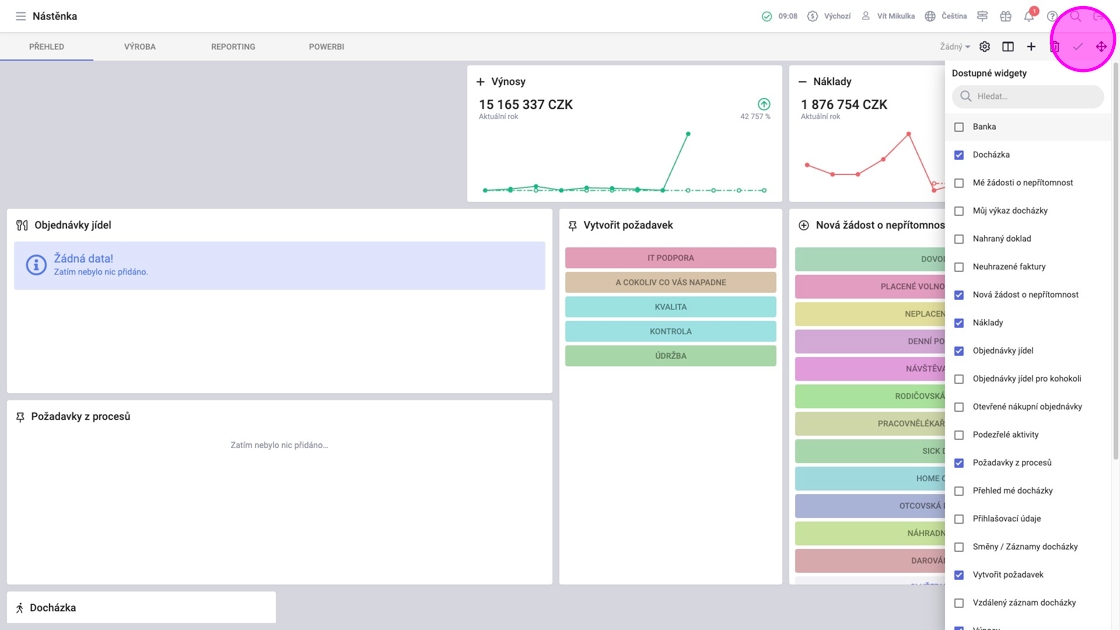Open dashboard settings gear icon
The image size is (1120, 630).
(x=984, y=46)
